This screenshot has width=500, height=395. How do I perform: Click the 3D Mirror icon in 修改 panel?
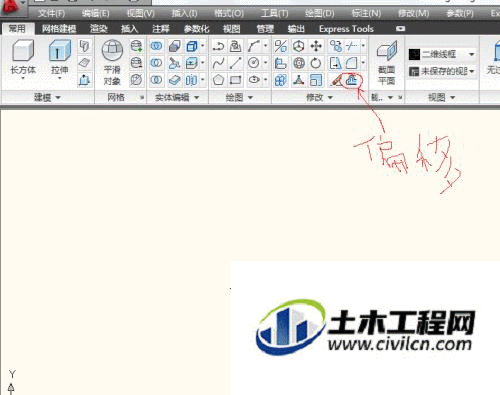coord(281,46)
